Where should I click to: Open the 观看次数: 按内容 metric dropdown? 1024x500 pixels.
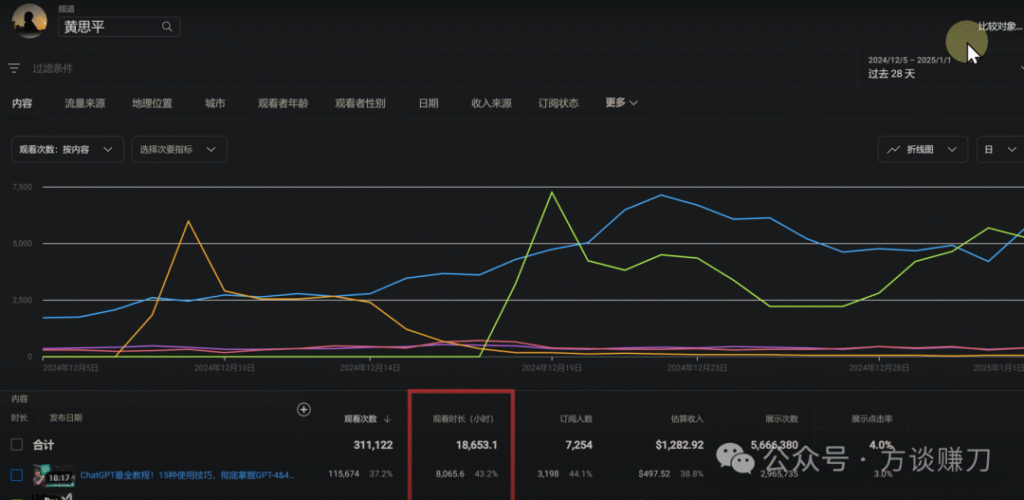pos(68,149)
